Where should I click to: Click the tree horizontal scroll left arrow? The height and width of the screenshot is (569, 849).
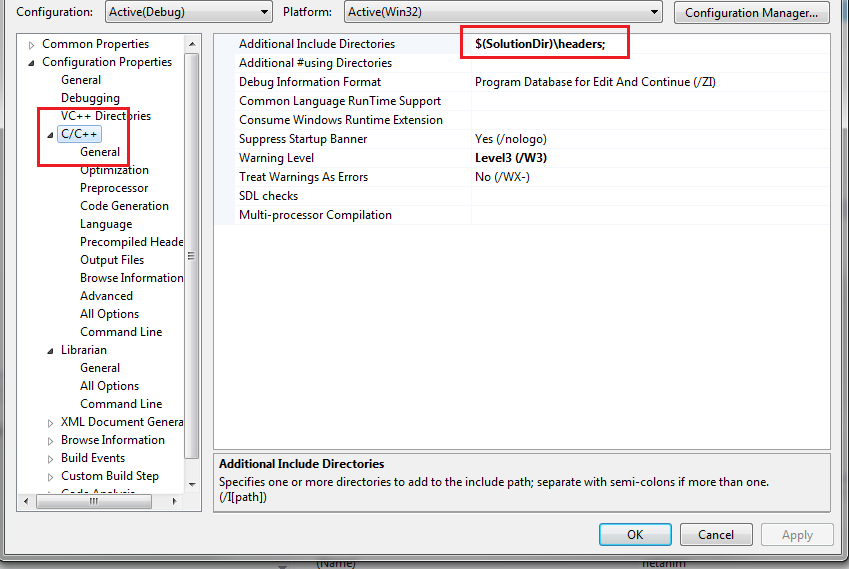tap(25, 501)
